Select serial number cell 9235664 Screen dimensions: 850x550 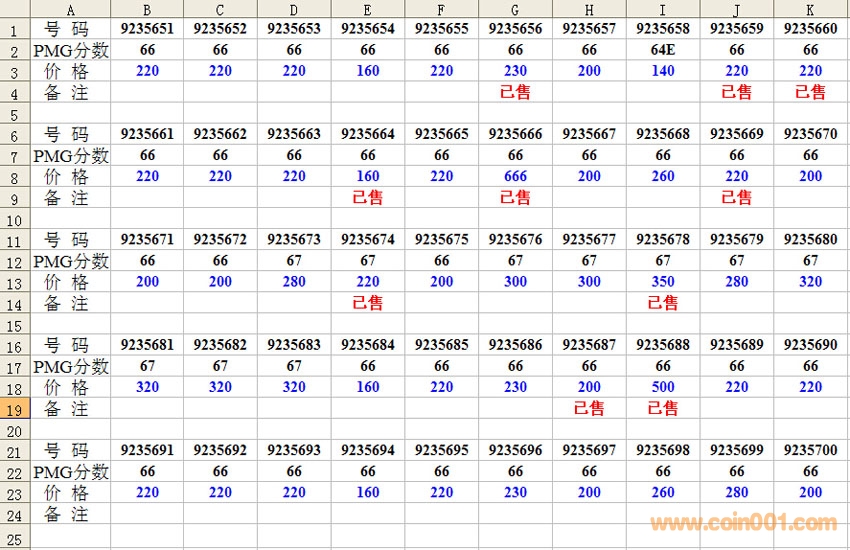point(368,134)
